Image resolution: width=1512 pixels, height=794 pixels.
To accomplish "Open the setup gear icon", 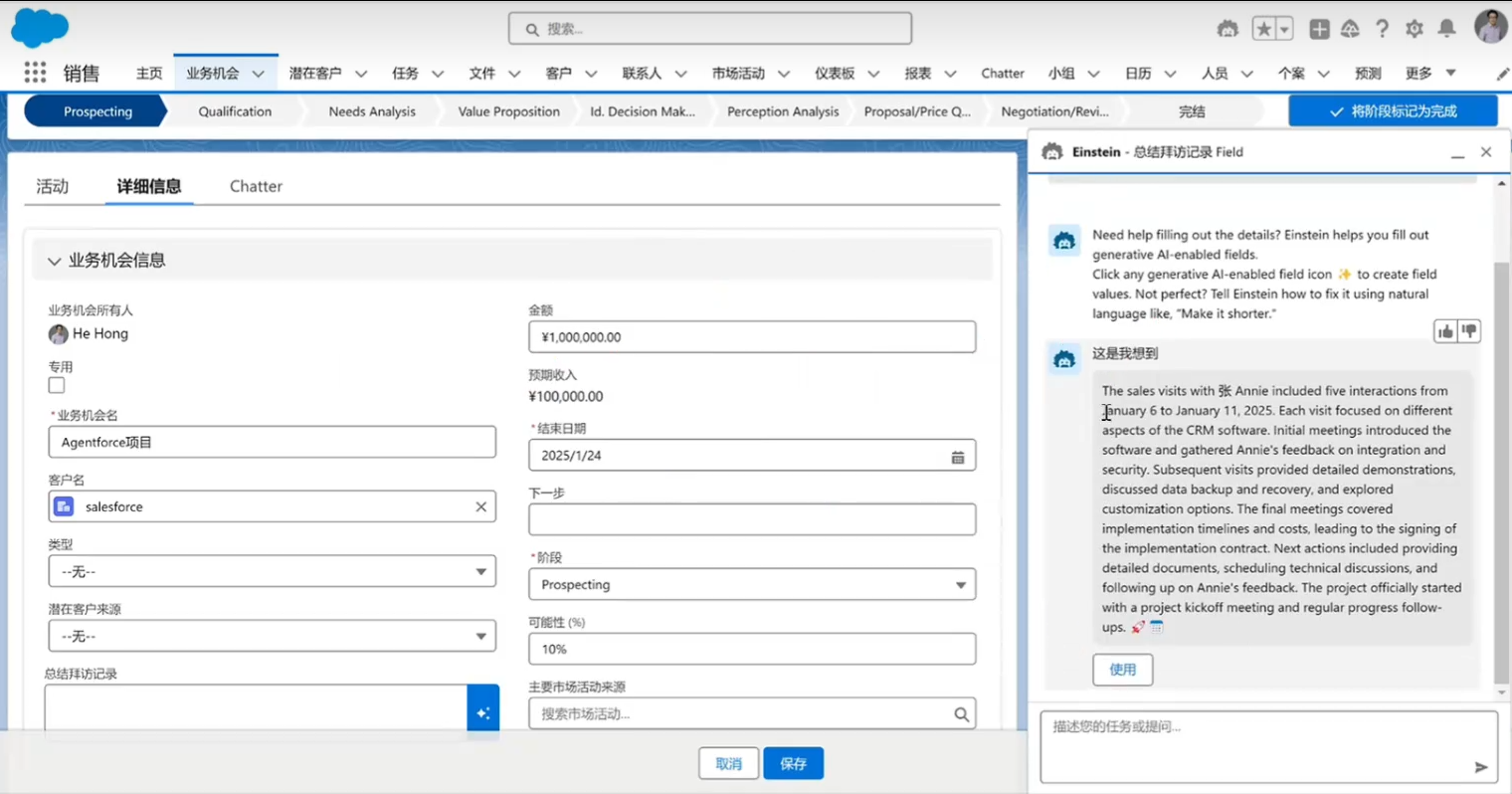I will pos(1415,29).
